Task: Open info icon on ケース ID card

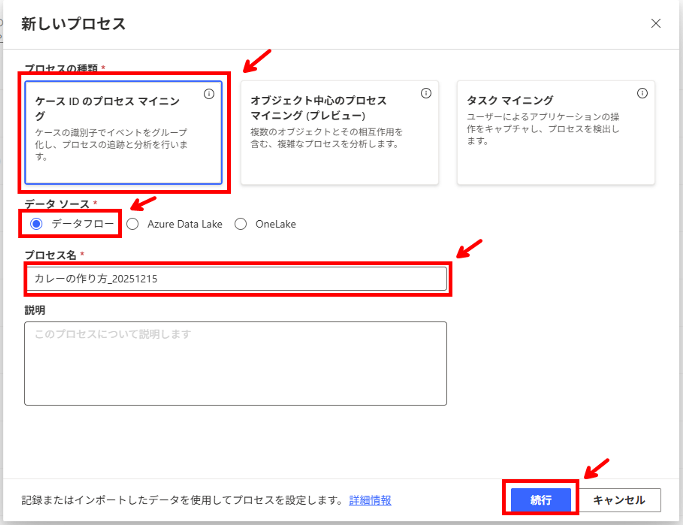Action: 209,94
